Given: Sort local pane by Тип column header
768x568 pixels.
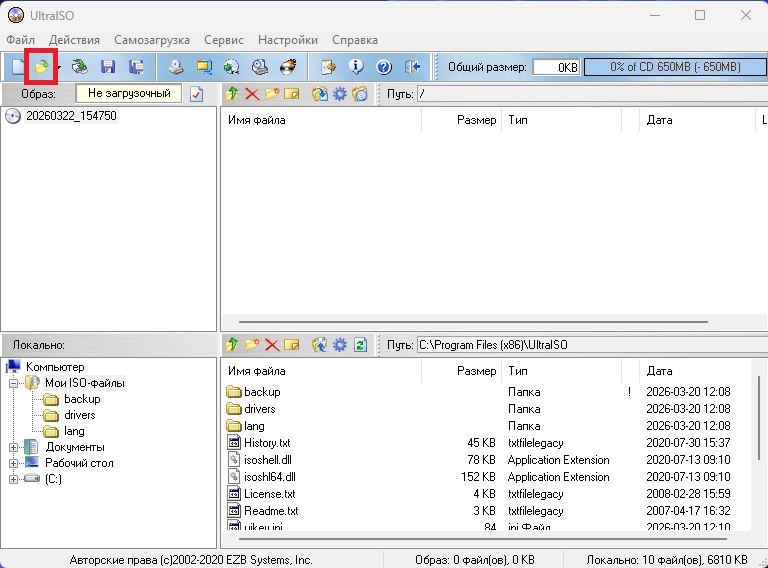Looking at the screenshot, I should point(562,371).
